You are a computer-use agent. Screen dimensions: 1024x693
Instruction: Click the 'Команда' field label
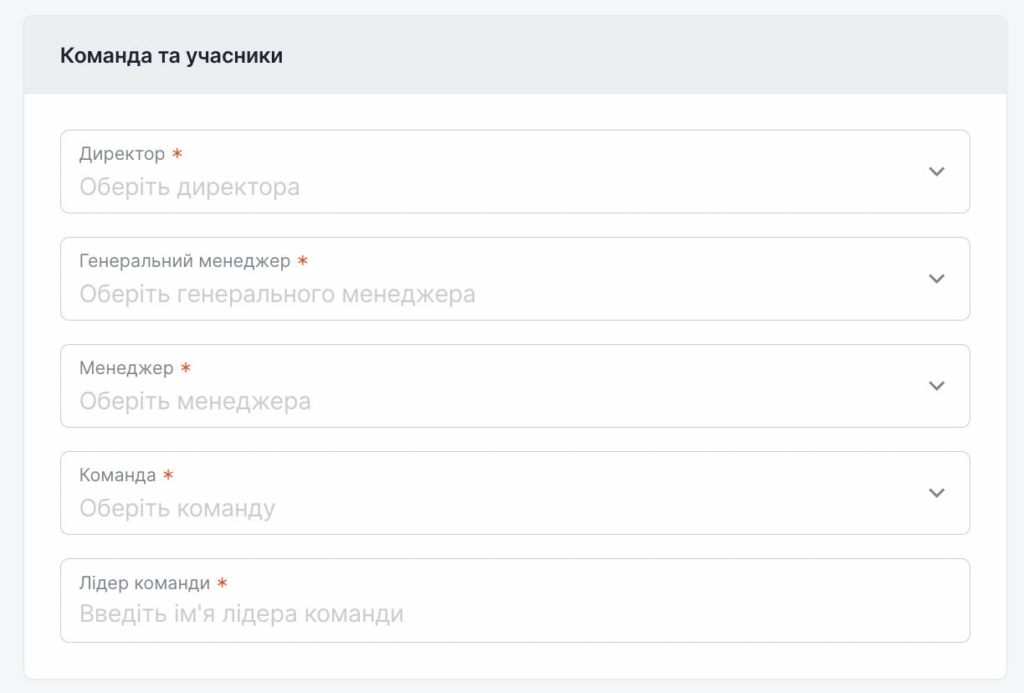click(x=117, y=475)
